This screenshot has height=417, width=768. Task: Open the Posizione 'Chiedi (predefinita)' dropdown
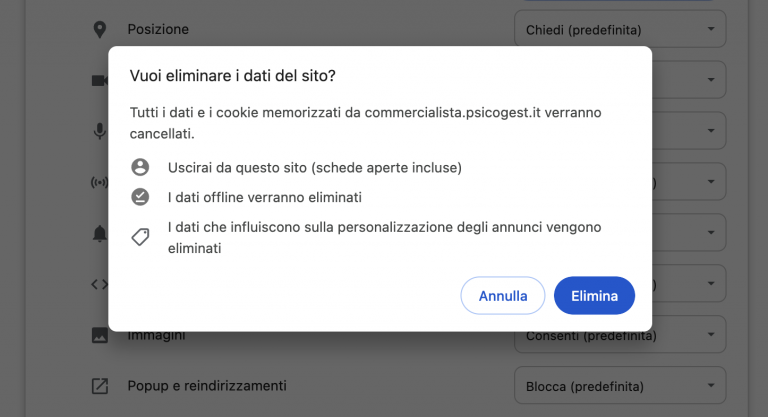[x=619, y=30]
